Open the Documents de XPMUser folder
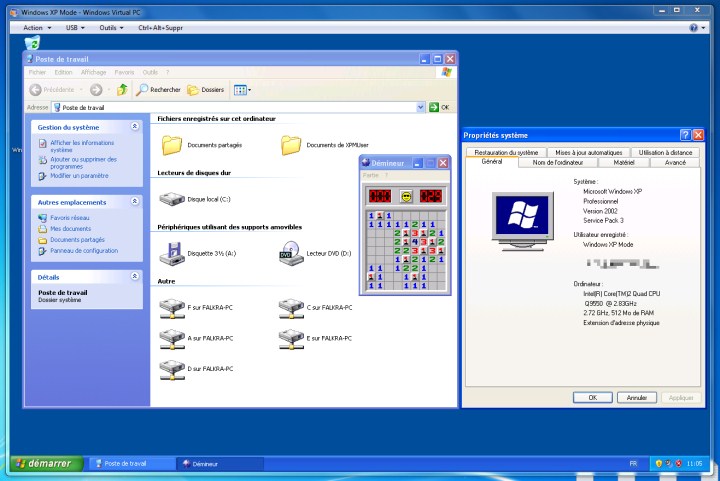 (291, 145)
